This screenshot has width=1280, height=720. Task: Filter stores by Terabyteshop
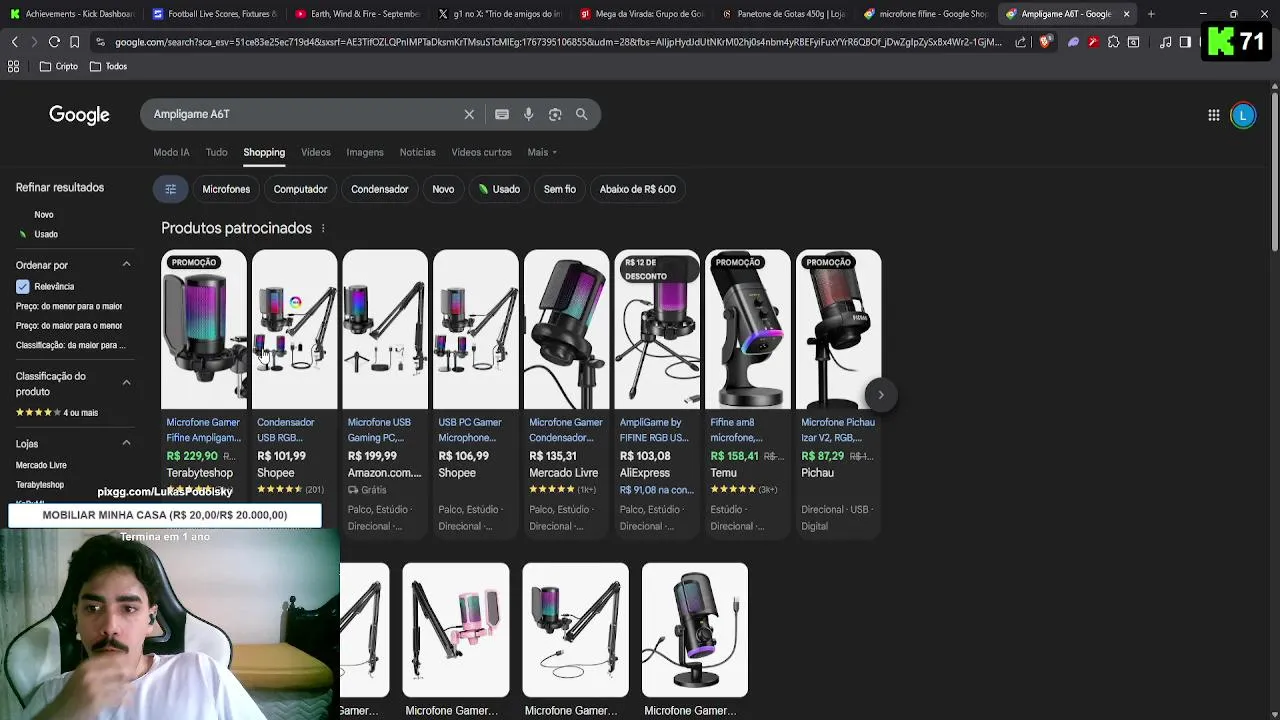[x=40, y=485]
